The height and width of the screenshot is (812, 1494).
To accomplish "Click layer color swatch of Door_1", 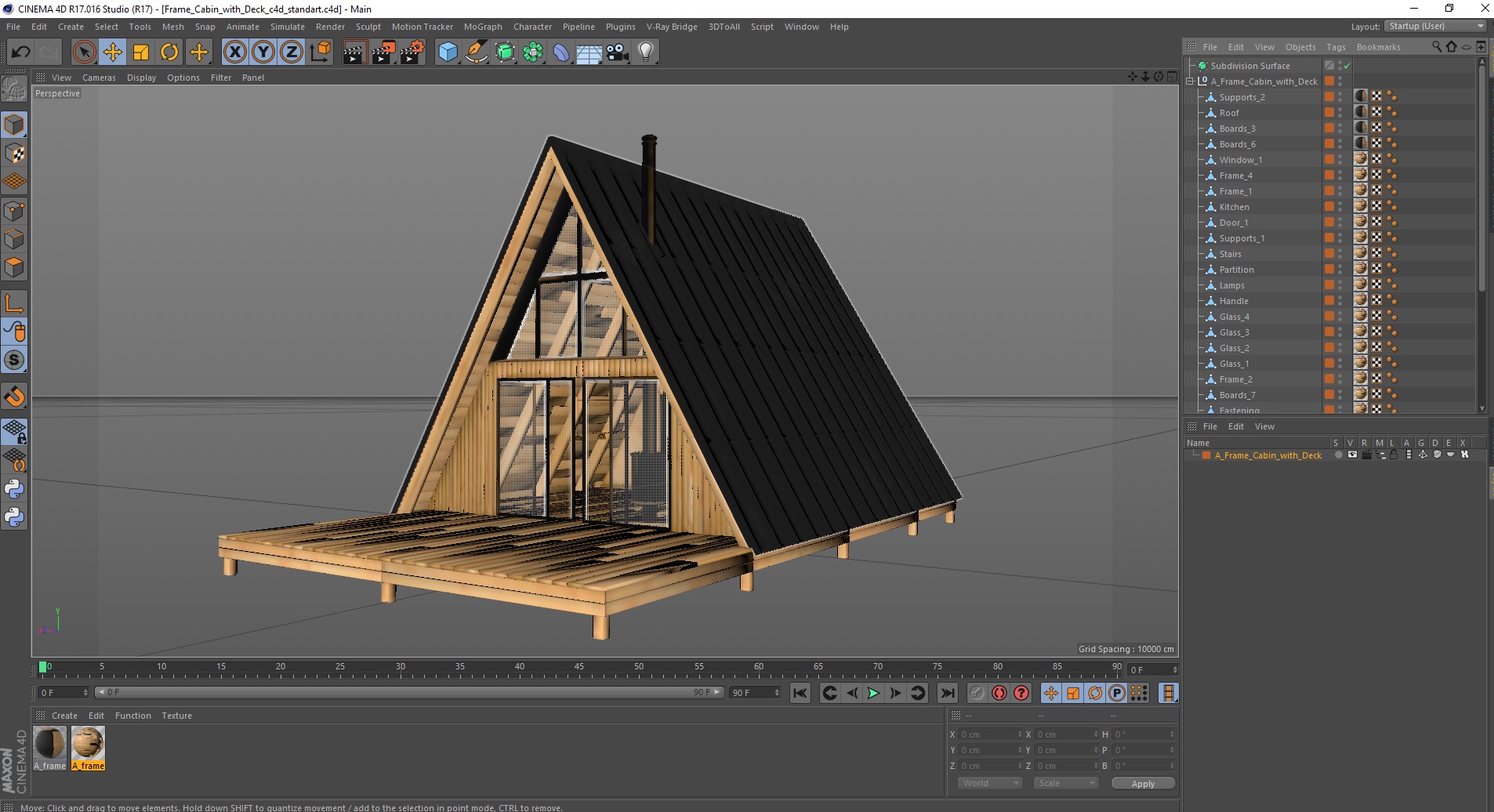I will (1329, 223).
